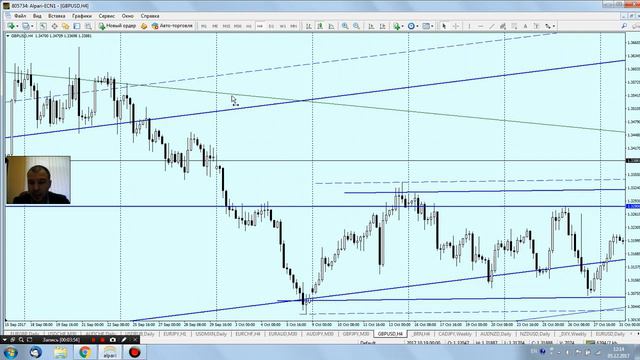This screenshot has height=360, width=640.
Task: Toggle the Terminal panel icon
Action: point(77,26)
